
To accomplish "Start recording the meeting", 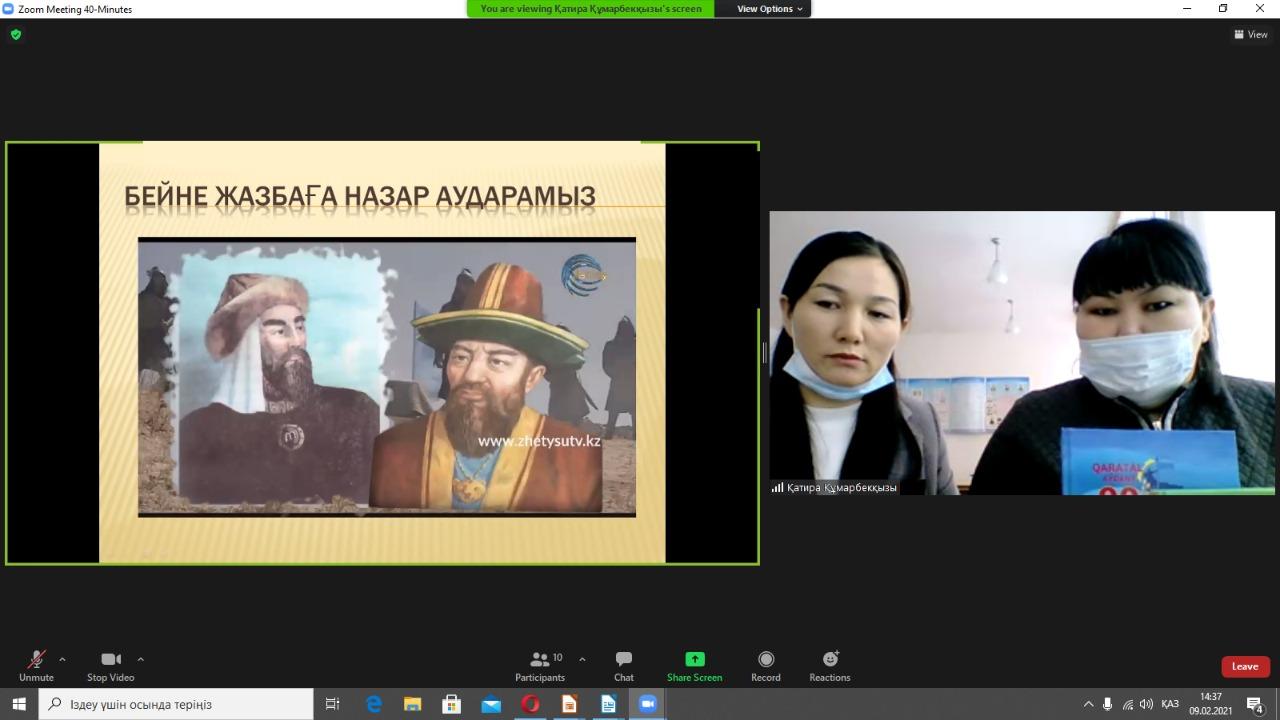I will tap(765, 666).
